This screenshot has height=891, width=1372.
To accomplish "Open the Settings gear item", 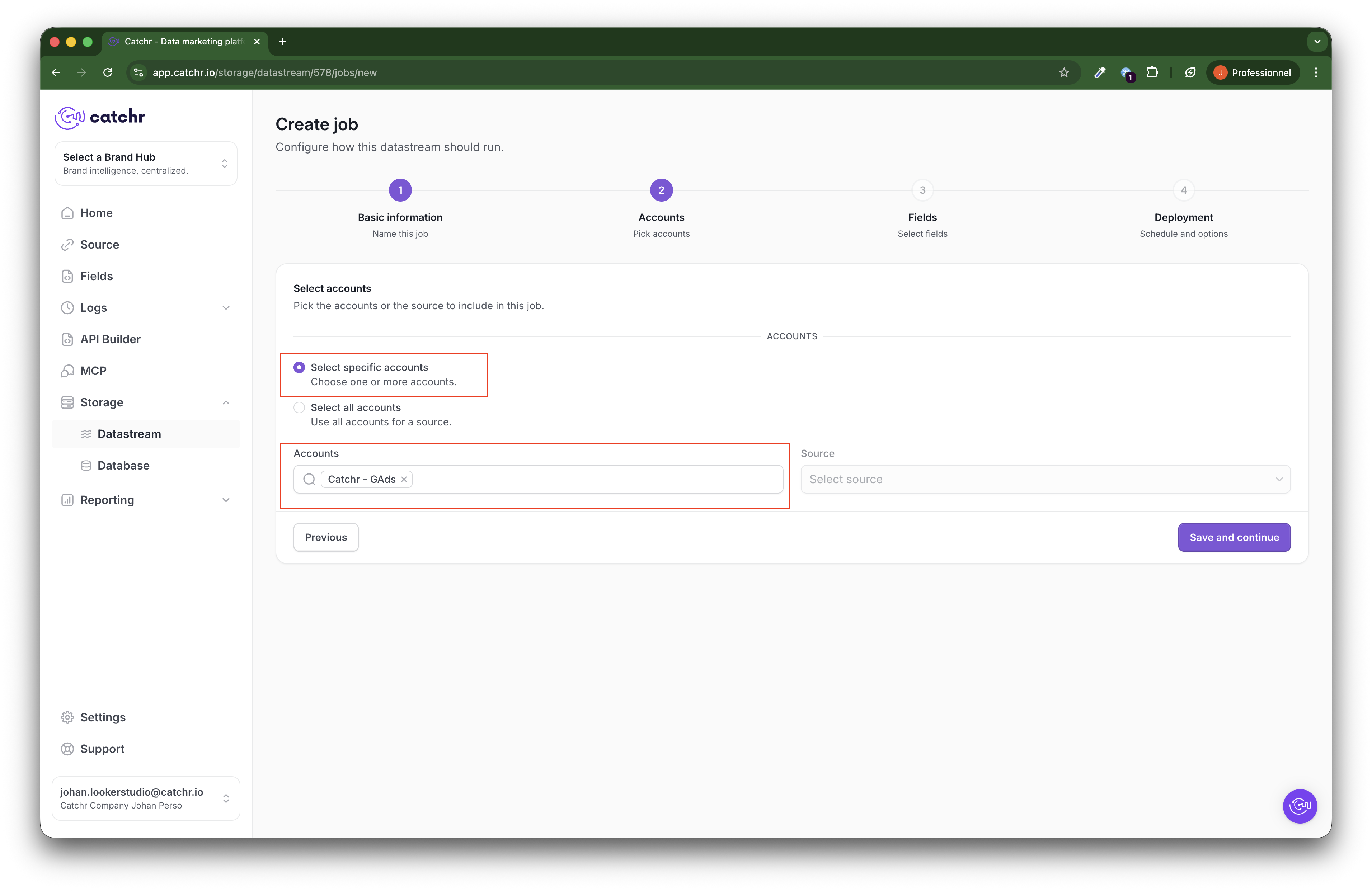I will pos(102,717).
